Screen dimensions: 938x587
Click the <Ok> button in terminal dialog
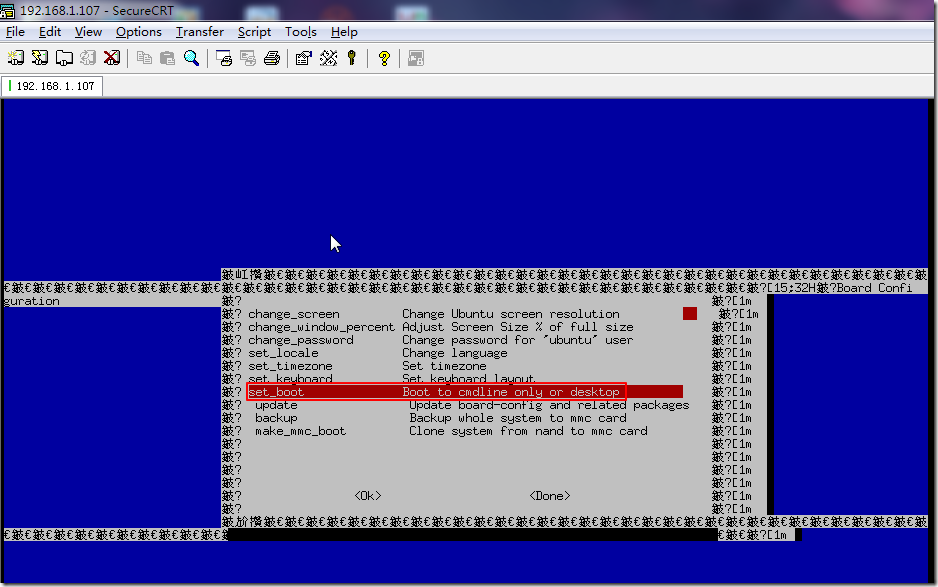pos(368,496)
